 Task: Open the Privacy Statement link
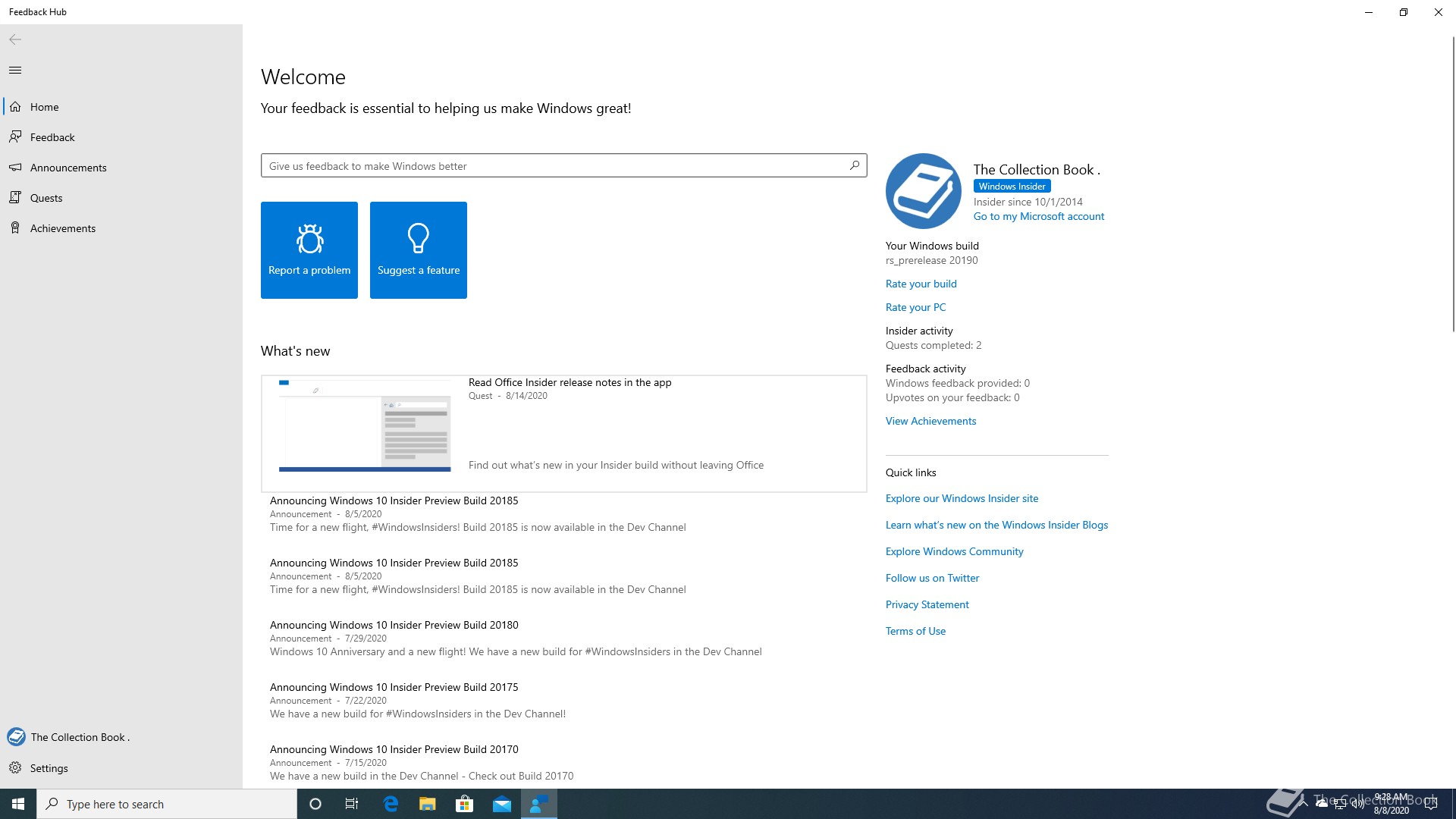tap(927, 604)
